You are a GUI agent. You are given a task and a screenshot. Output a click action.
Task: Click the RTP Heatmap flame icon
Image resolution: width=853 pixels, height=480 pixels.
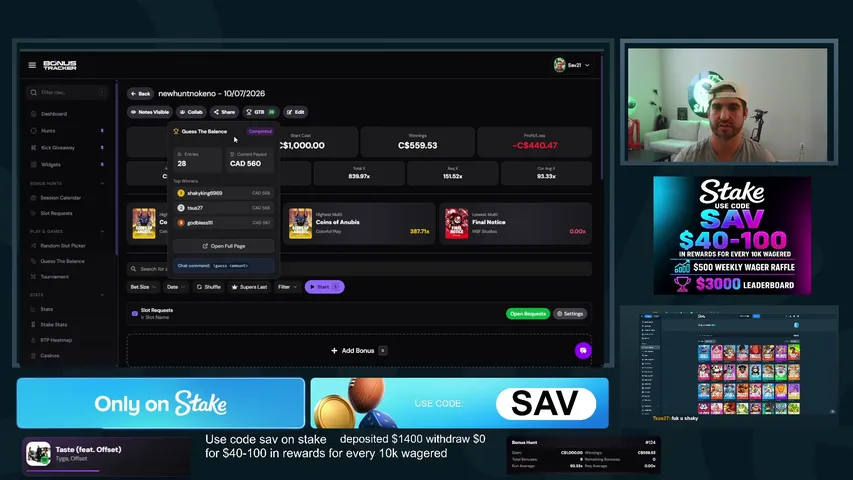click(x=34, y=340)
